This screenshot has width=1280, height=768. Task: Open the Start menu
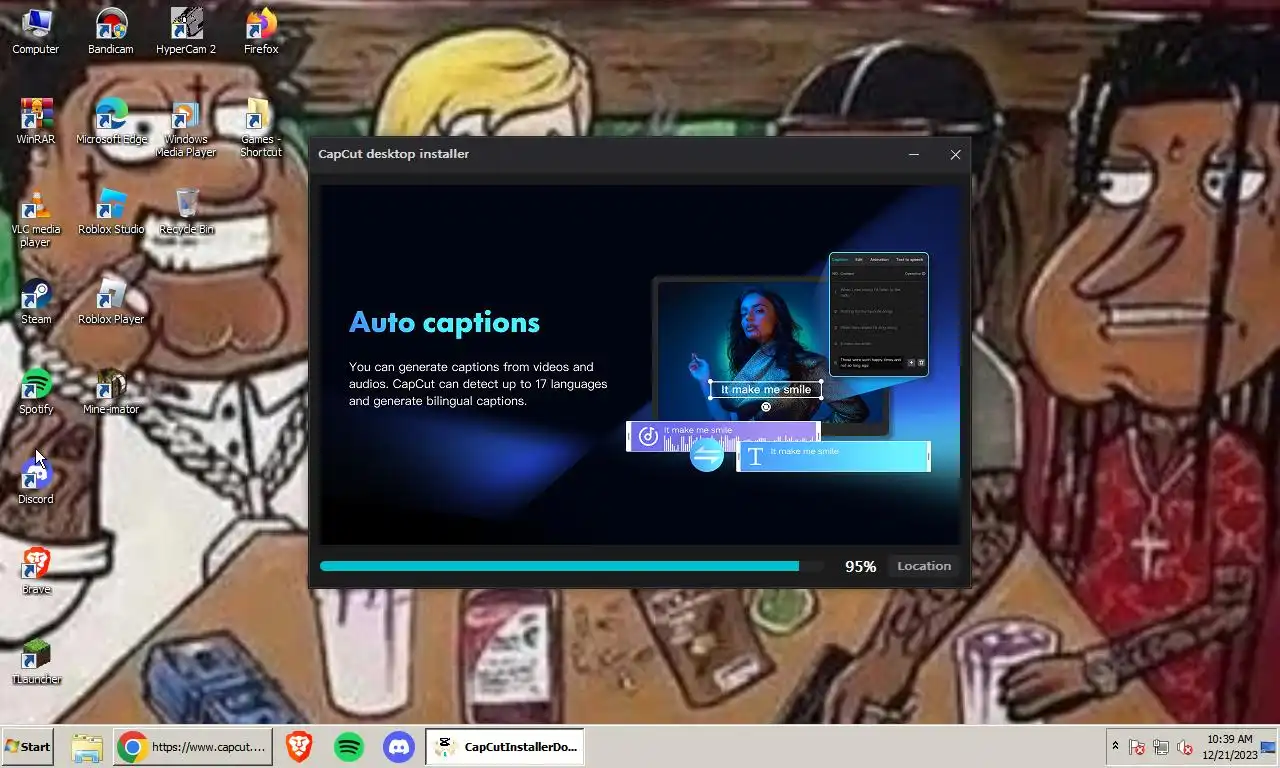(x=27, y=747)
